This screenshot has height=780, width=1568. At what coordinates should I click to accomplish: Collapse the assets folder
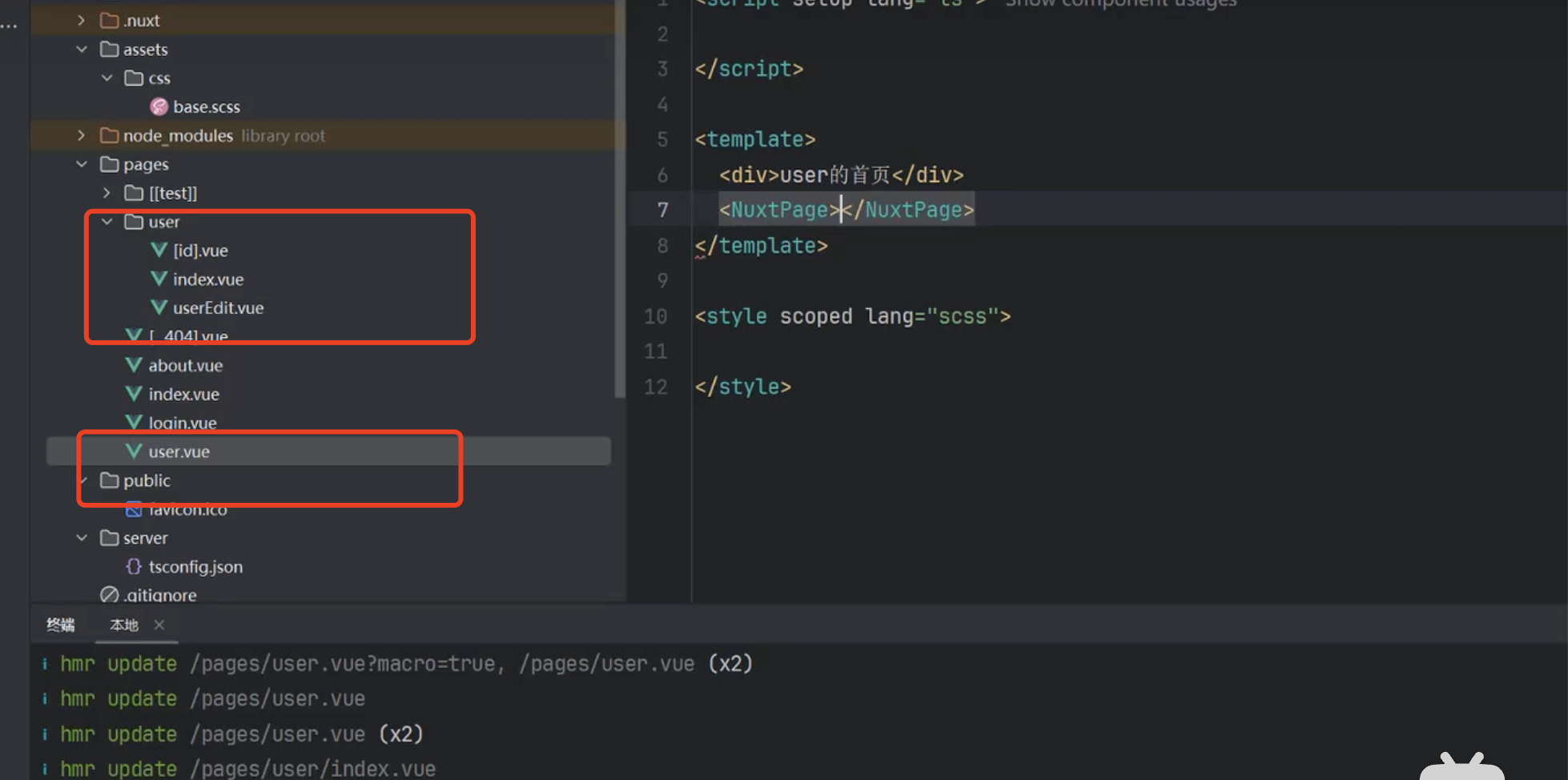82,49
